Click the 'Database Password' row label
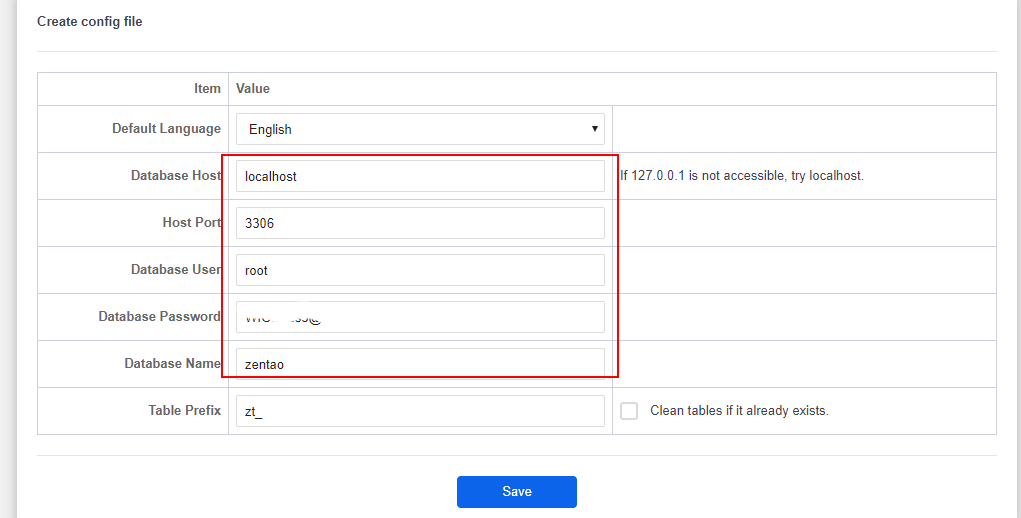Screen dimensions: 1021x518 [x=159, y=317]
